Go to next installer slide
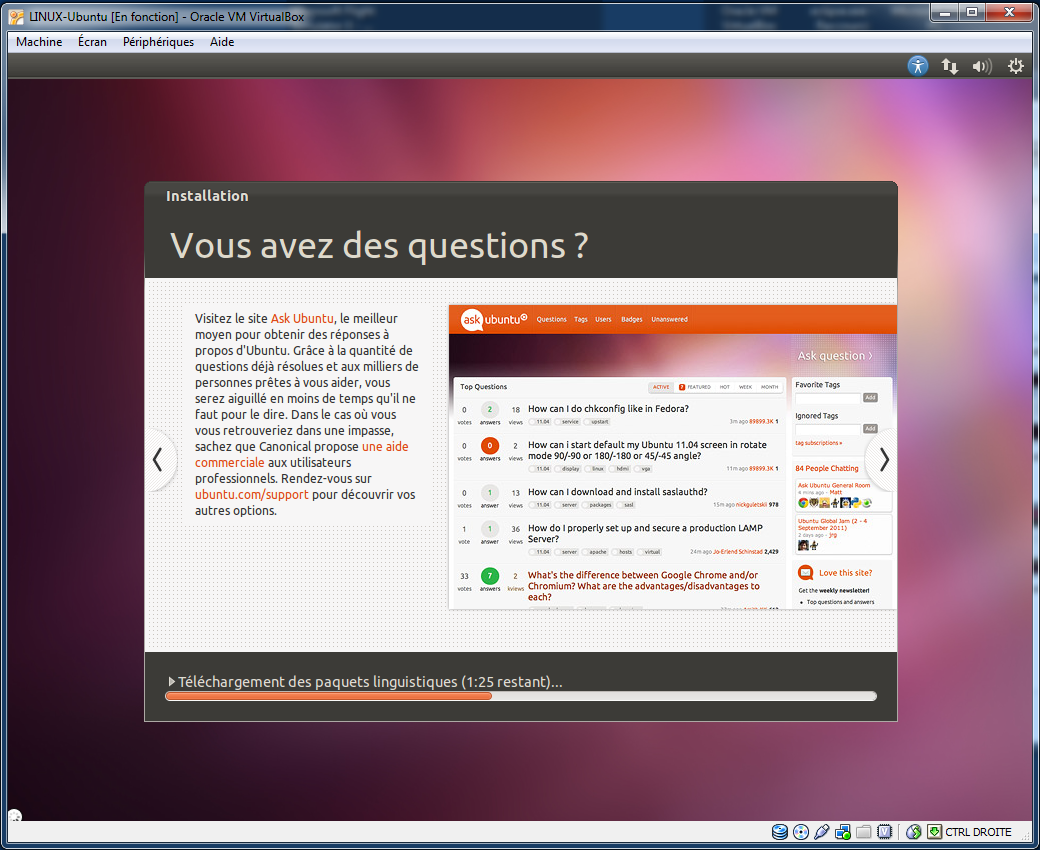Image resolution: width=1040 pixels, height=850 pixels. [x=883, y=459]
